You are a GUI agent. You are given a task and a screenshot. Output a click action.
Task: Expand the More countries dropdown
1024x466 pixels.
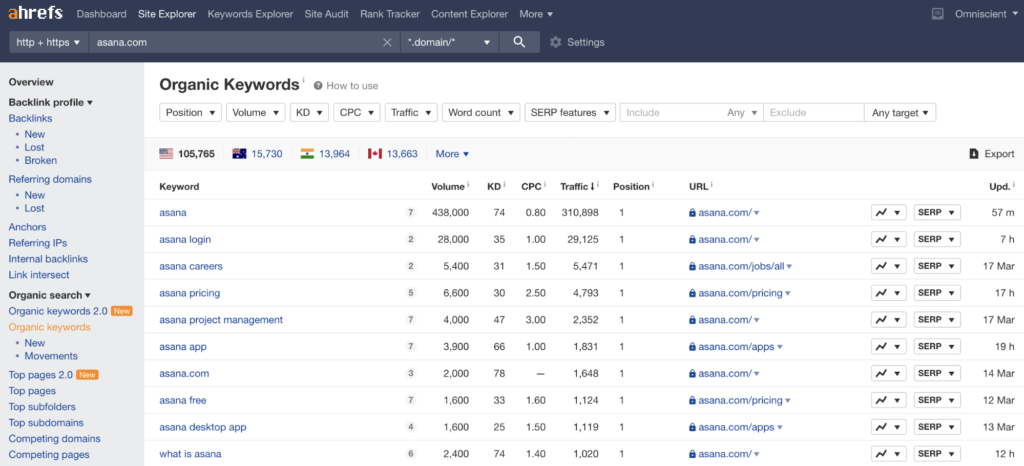click(x=452, y=154)
